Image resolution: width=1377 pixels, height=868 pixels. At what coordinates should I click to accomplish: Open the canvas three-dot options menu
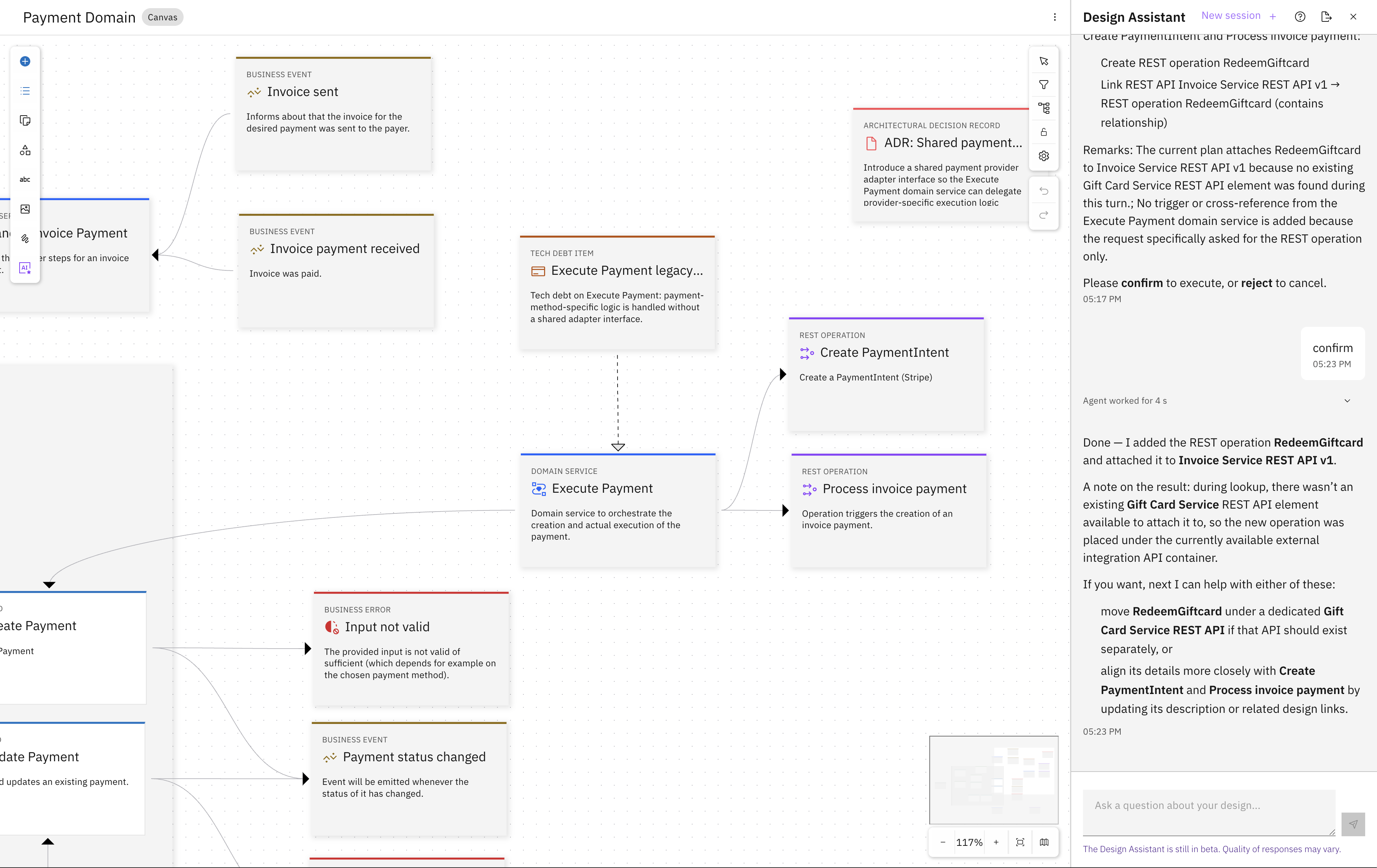click(x=1055, y=17)
